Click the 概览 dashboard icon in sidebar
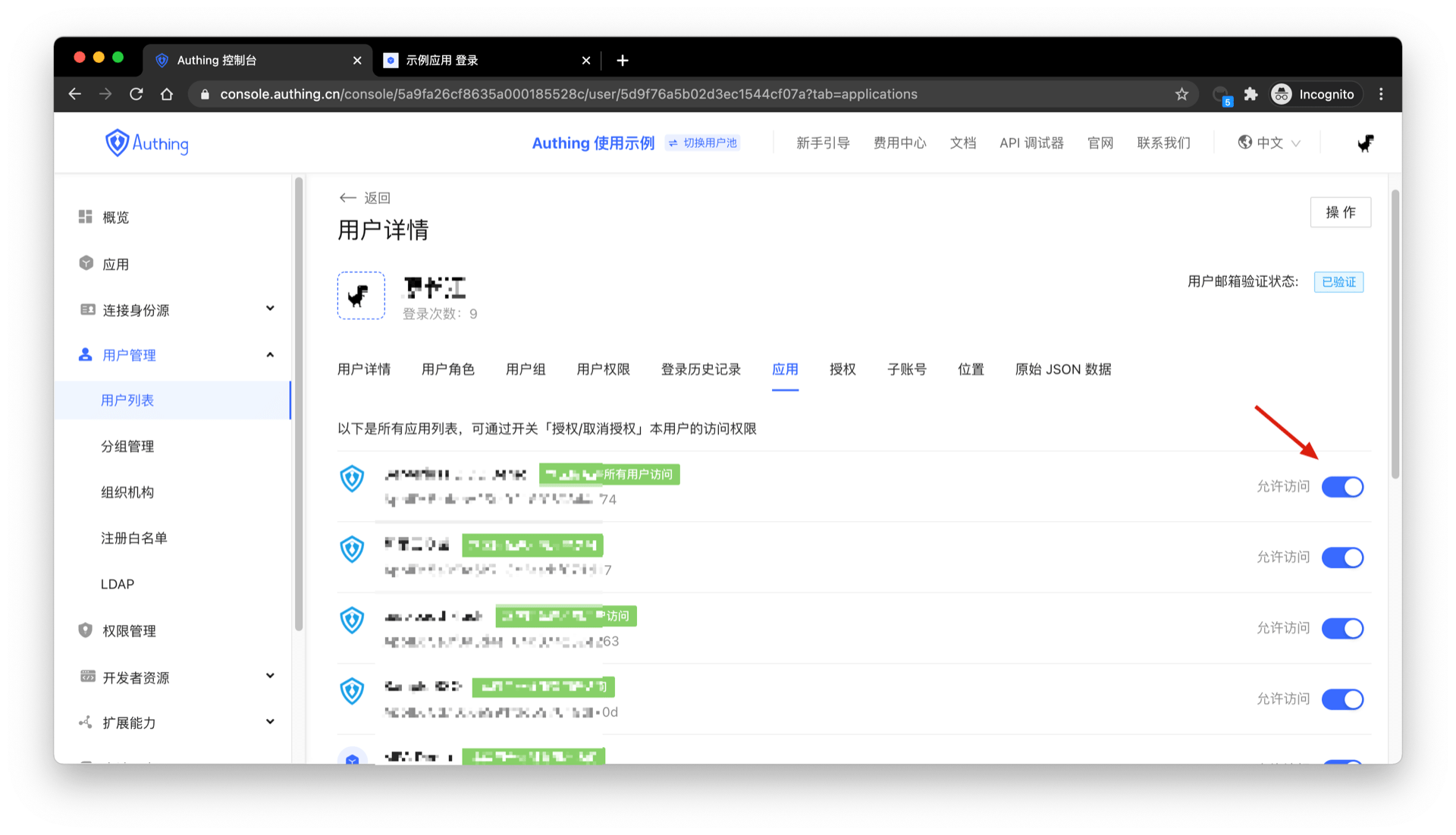 pyautogui.click(x=85, y=217)
